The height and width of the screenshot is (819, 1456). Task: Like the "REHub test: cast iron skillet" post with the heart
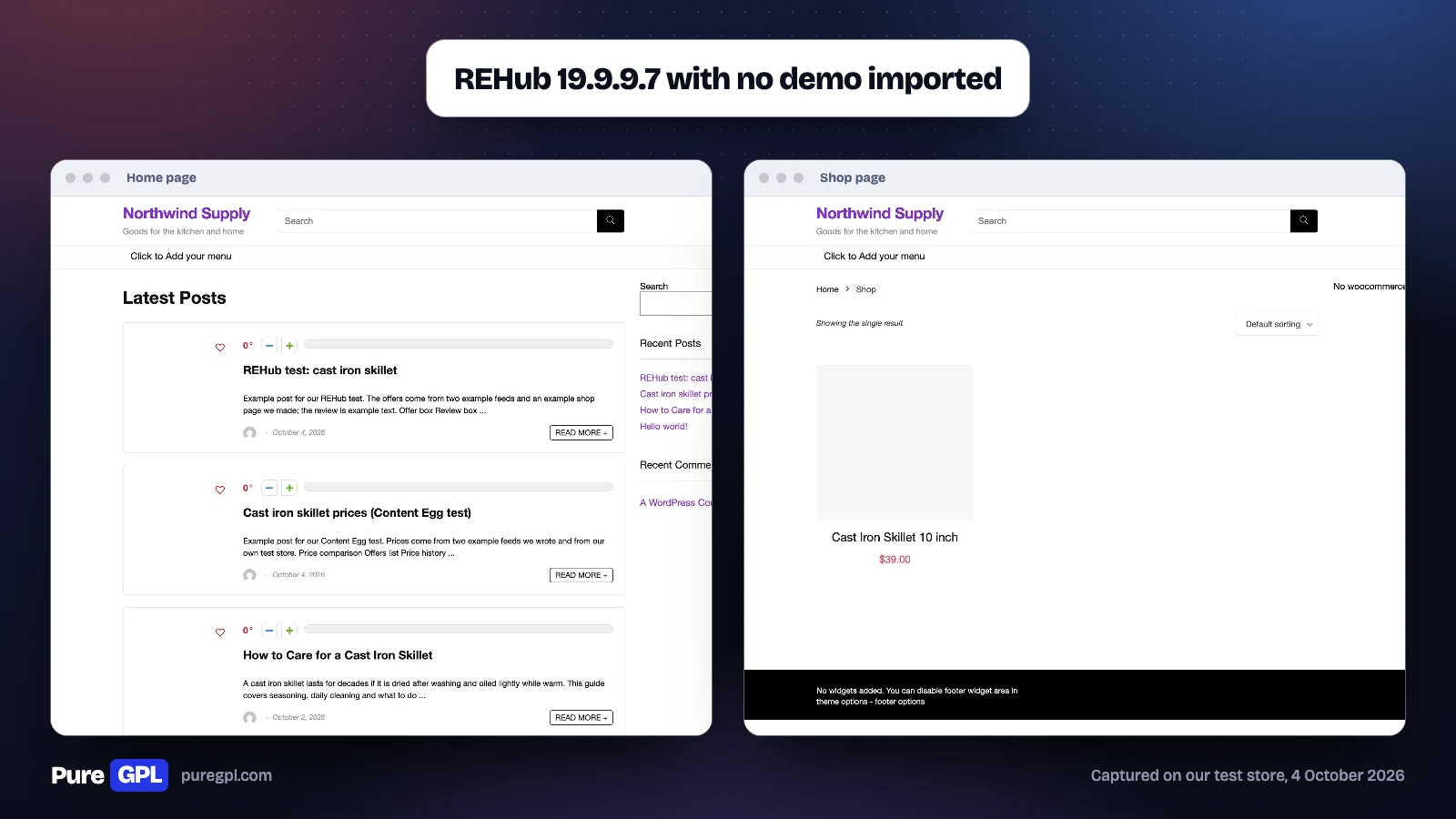click(220, 347)
